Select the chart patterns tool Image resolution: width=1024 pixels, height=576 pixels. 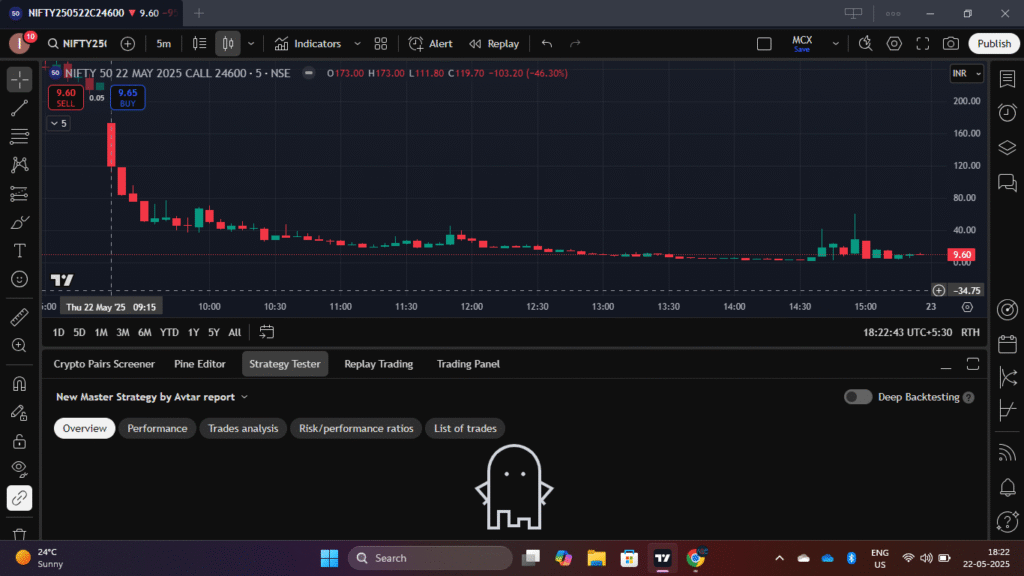pyautogui.click(x=20, y=165)
